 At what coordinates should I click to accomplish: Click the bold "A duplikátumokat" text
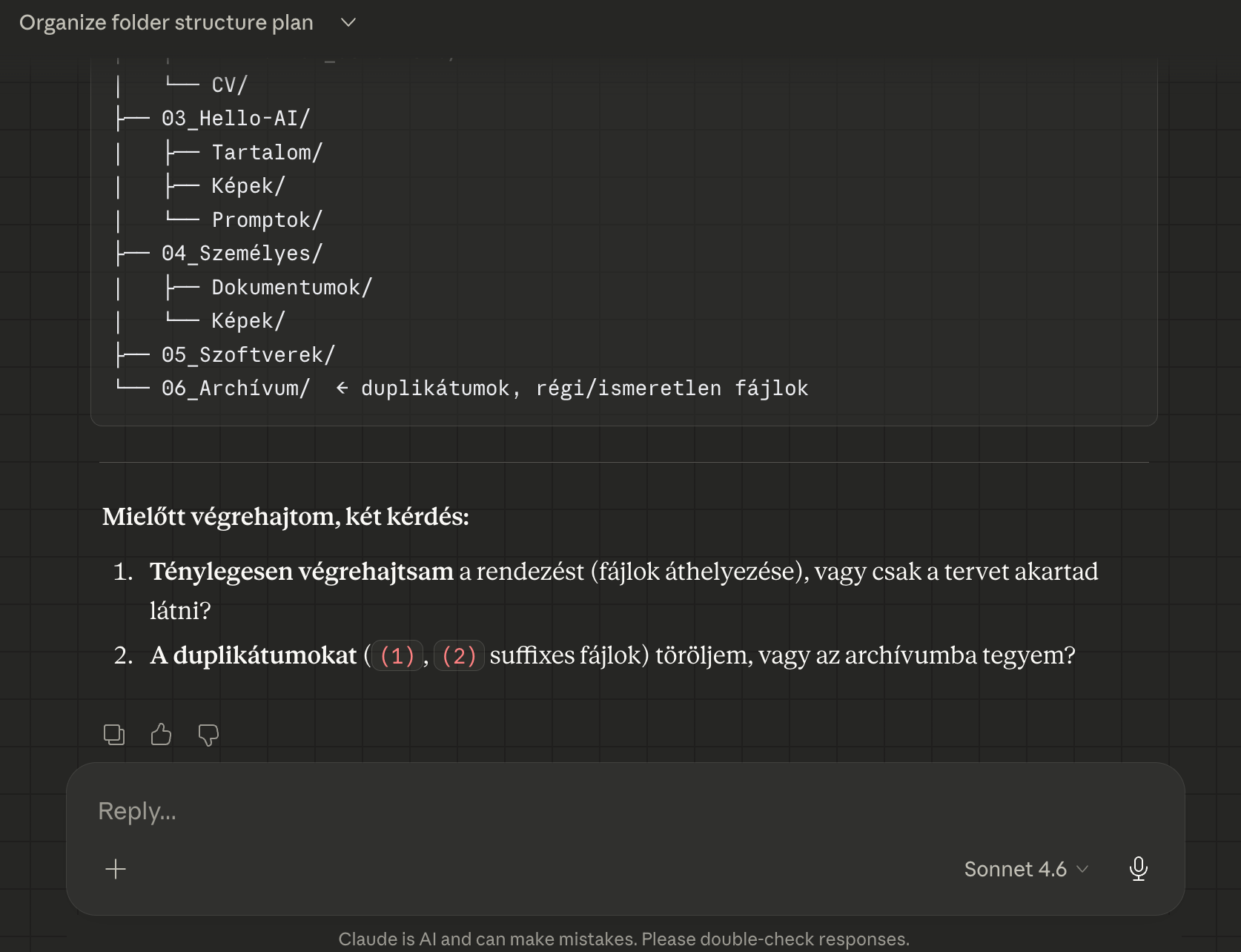(254, 655)
